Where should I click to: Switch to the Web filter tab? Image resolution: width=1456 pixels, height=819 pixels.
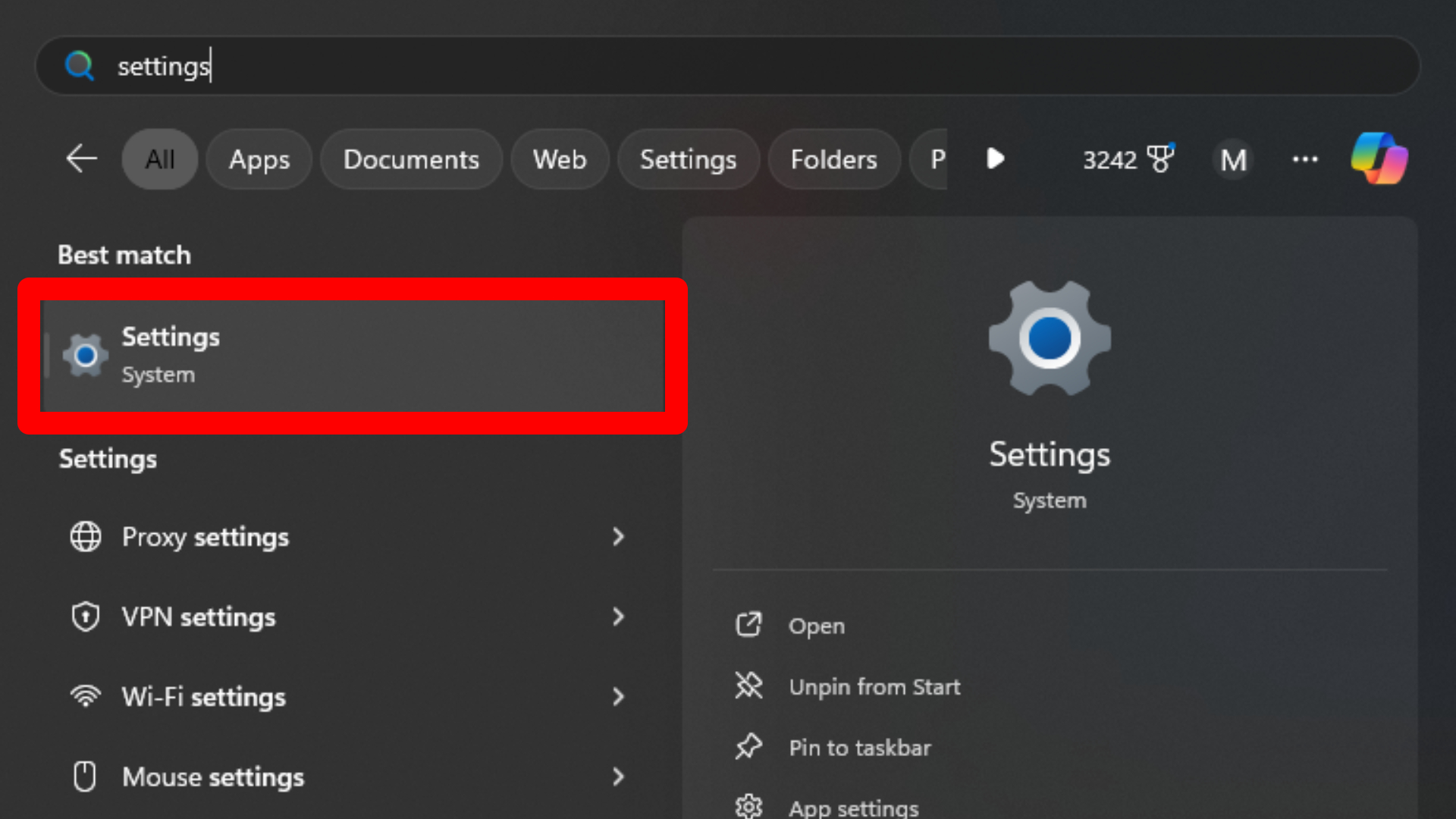560,159
